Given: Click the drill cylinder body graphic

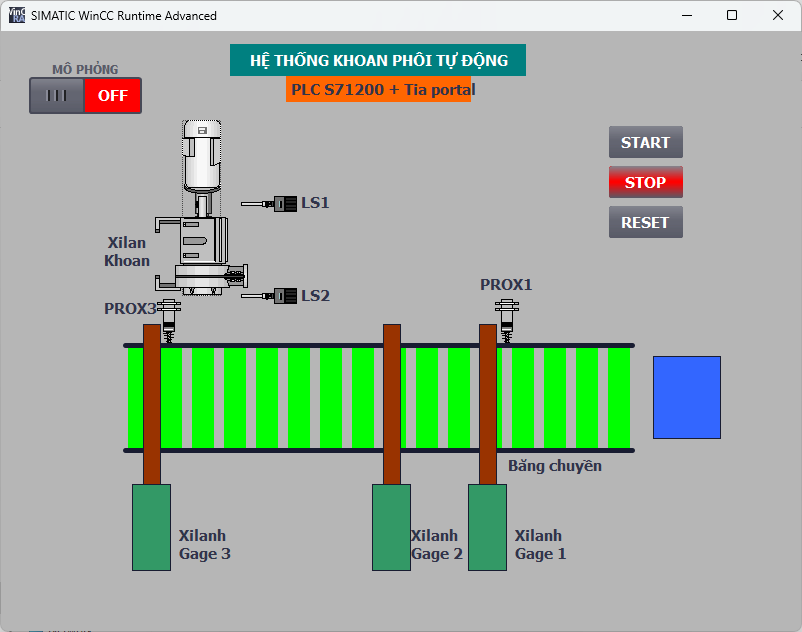Looking at the screenshot, I should tap(202, 256).
